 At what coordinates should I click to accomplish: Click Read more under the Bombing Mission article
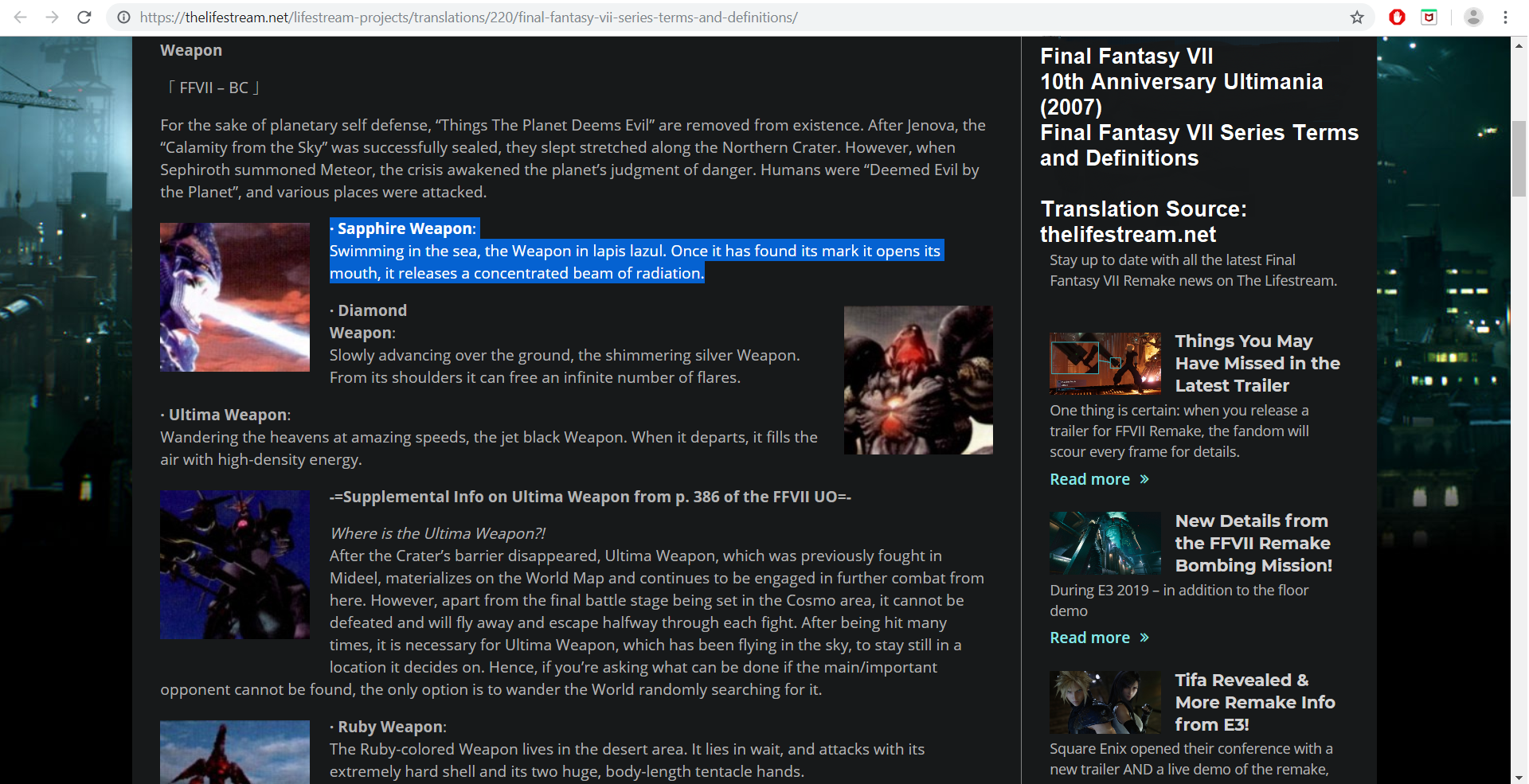tap(1099, 638)
